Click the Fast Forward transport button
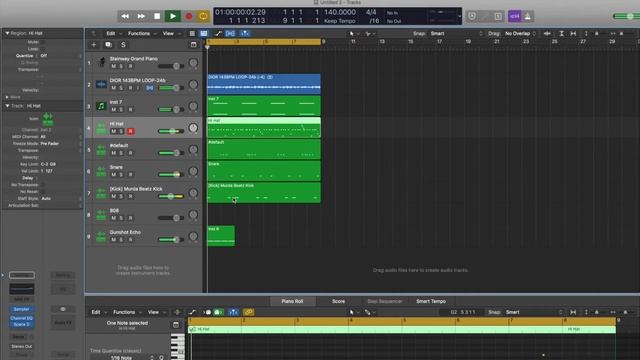640x360 pixels. [x=141, y=16]
